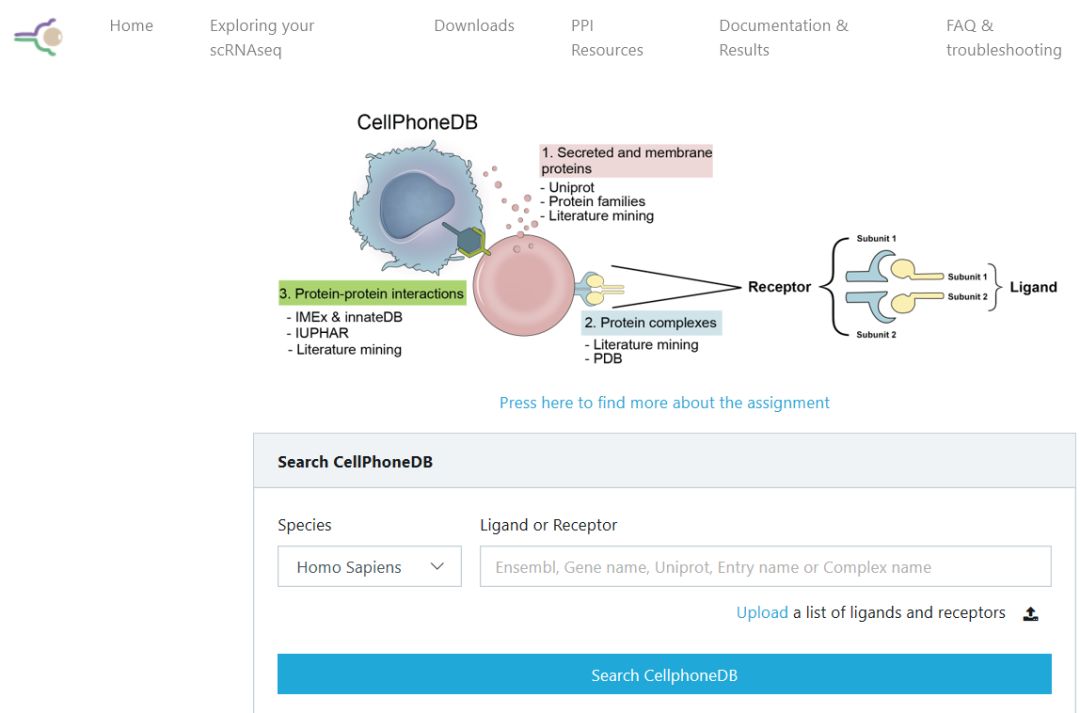1080x713 pixels.
Task: Follow the find more about assignment link
Action: click(x=664, y=402)
